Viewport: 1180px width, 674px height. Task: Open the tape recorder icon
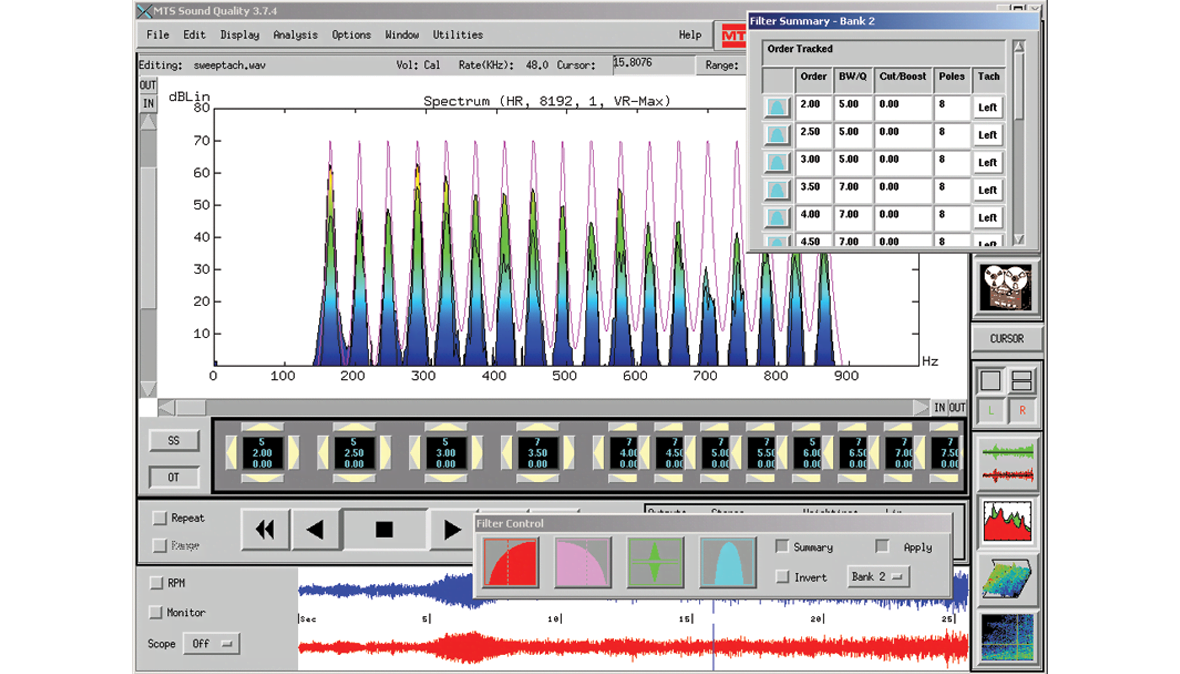click(x=1006, y=287)
